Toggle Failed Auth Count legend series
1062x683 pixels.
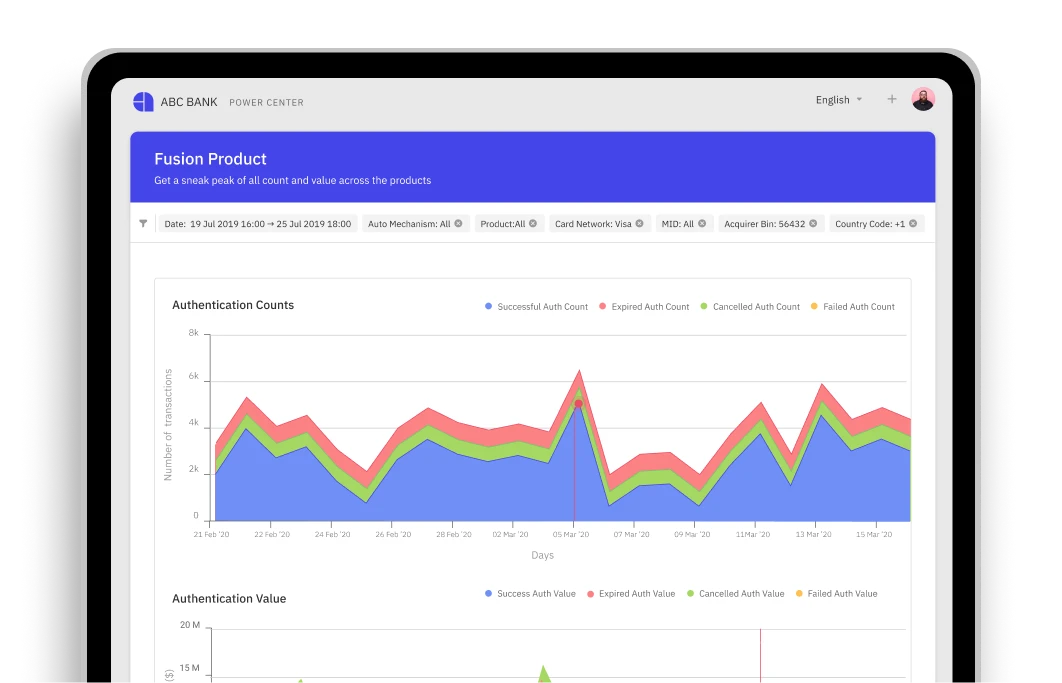(853, 307)
